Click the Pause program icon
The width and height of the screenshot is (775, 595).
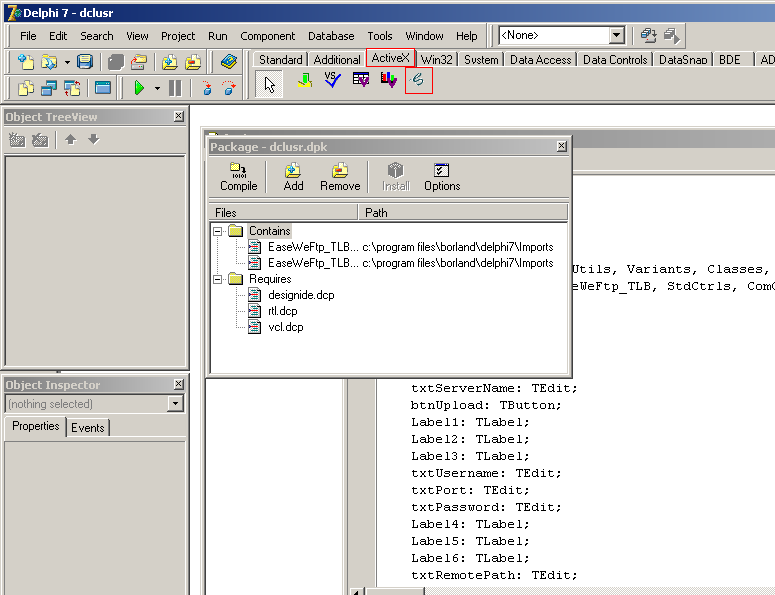pyautogui.click(x=175, y=88)
